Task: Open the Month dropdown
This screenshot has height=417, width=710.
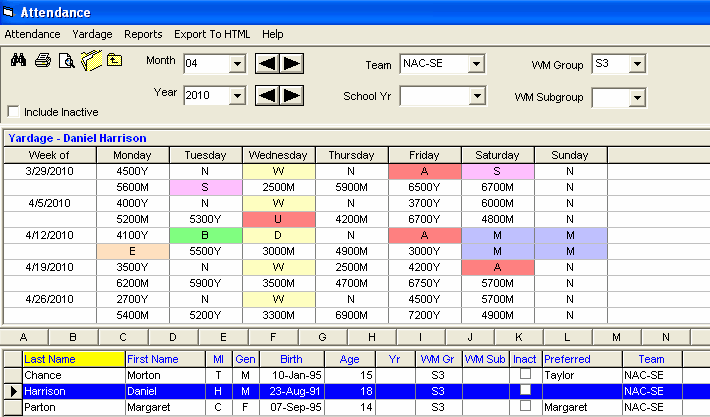Action: [x=237, y=65]
